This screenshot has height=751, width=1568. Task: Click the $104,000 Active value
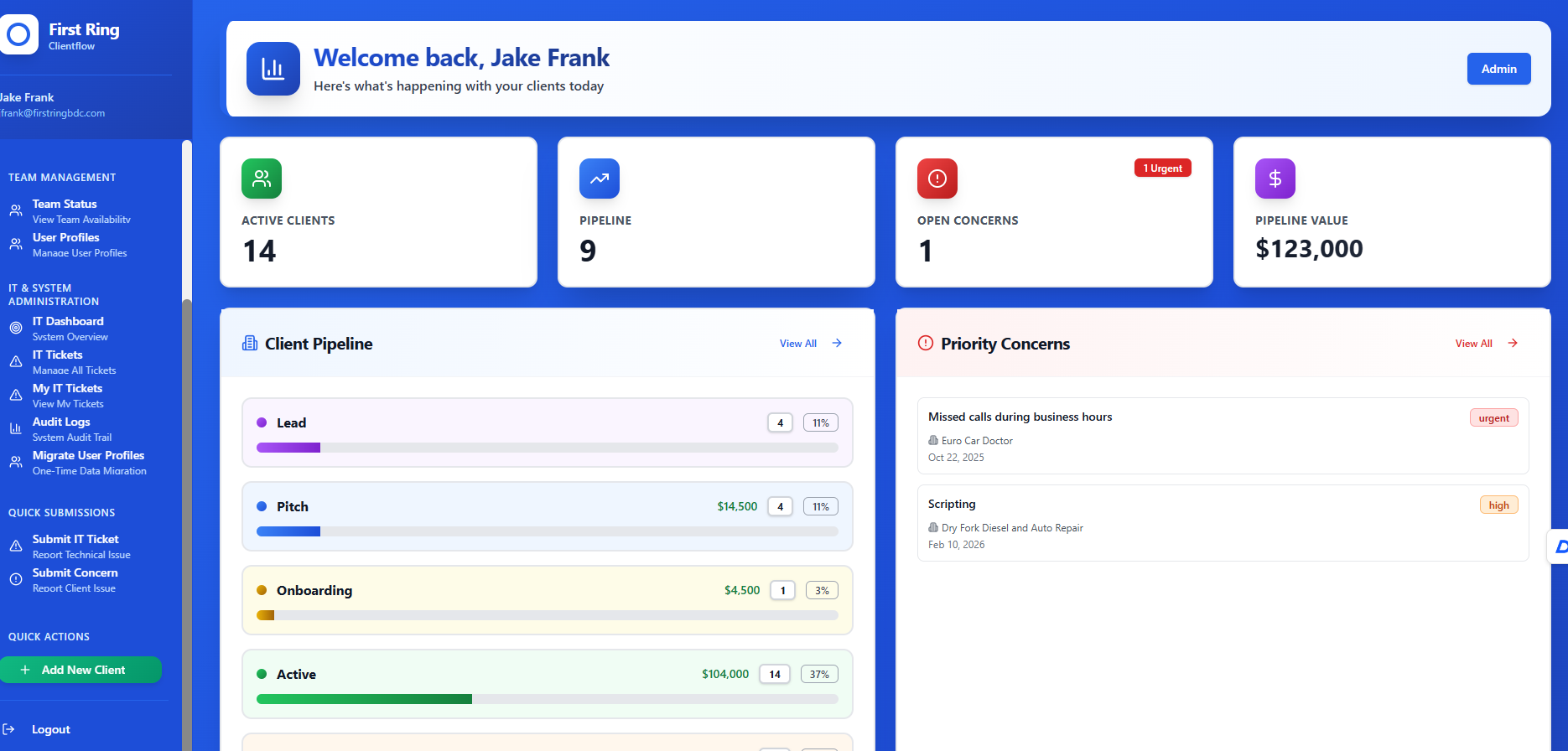pyautogui.click(x=725, y=674)
